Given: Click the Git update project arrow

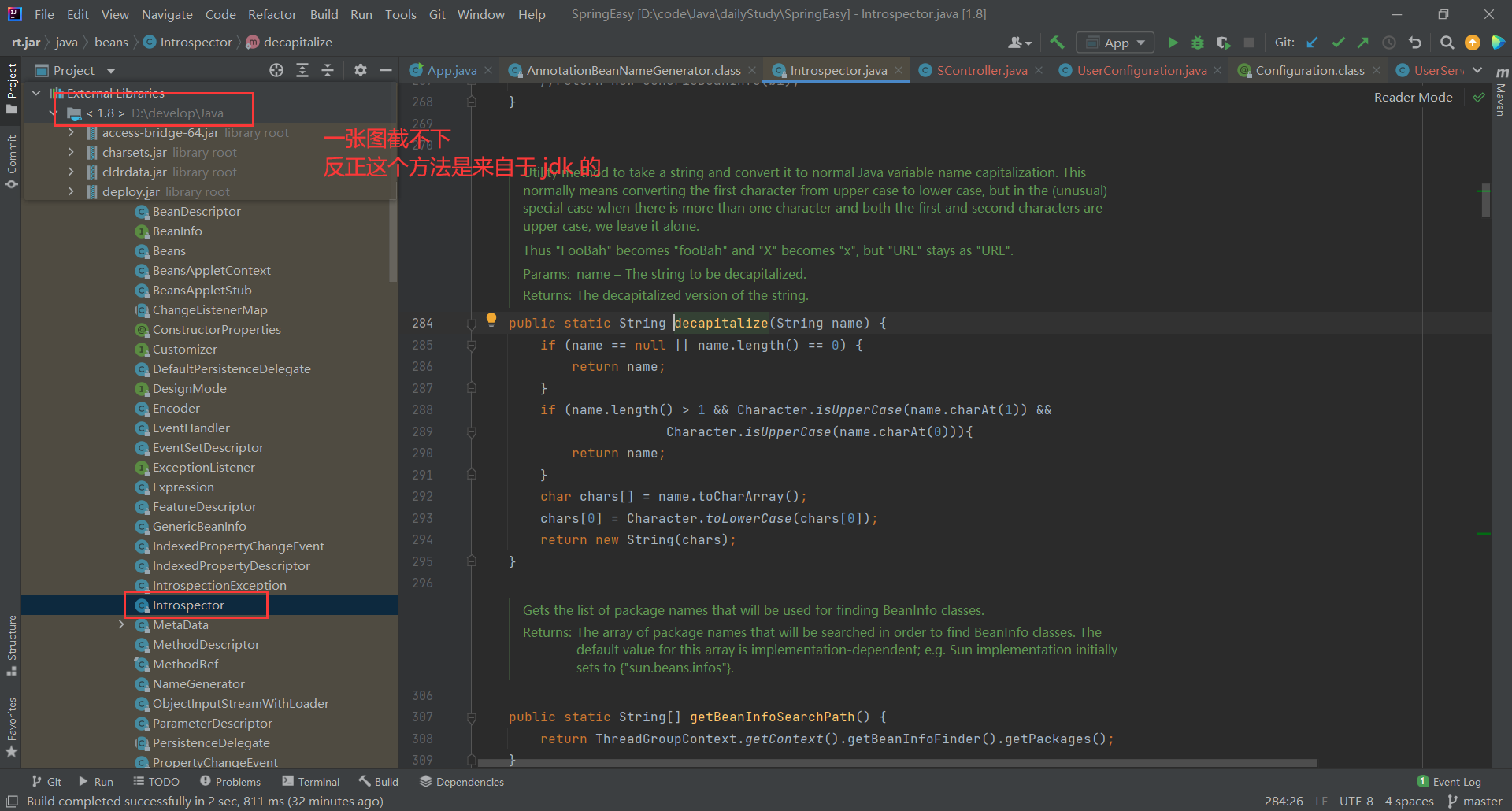Looking at the screenshot, I should (x=1312, y=43).
